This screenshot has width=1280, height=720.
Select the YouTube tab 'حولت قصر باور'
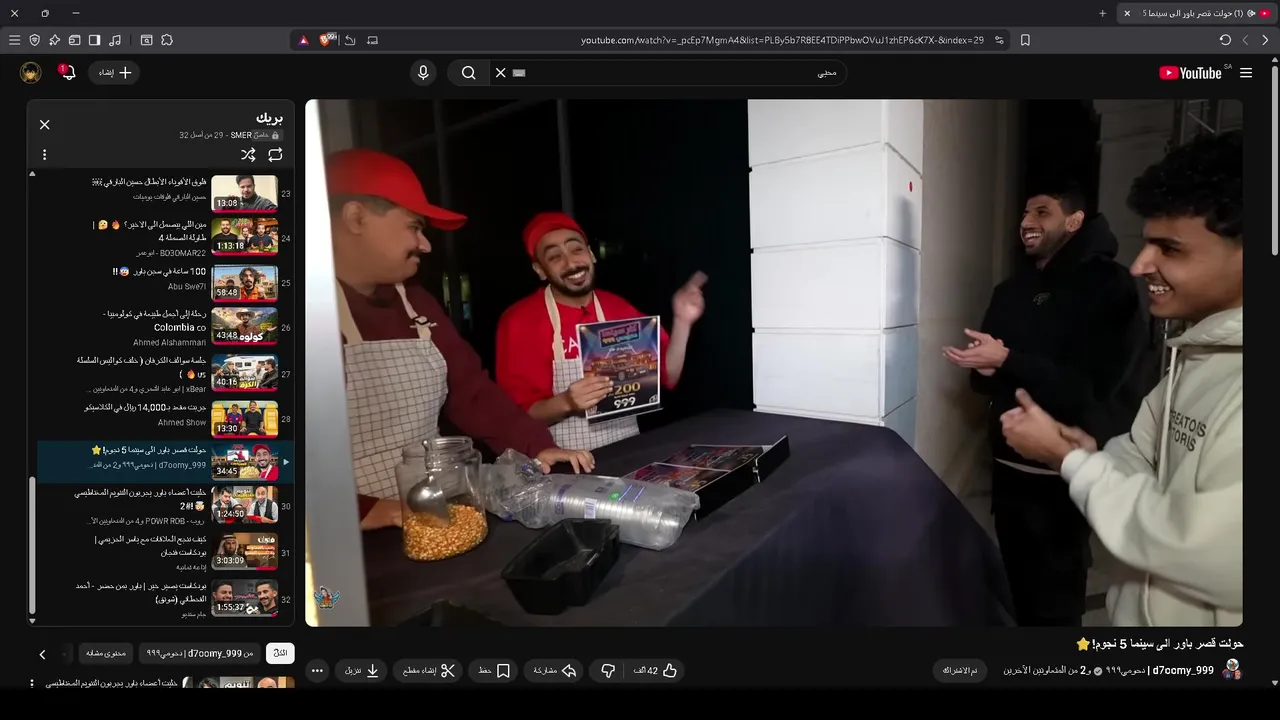click(1196, 13)
